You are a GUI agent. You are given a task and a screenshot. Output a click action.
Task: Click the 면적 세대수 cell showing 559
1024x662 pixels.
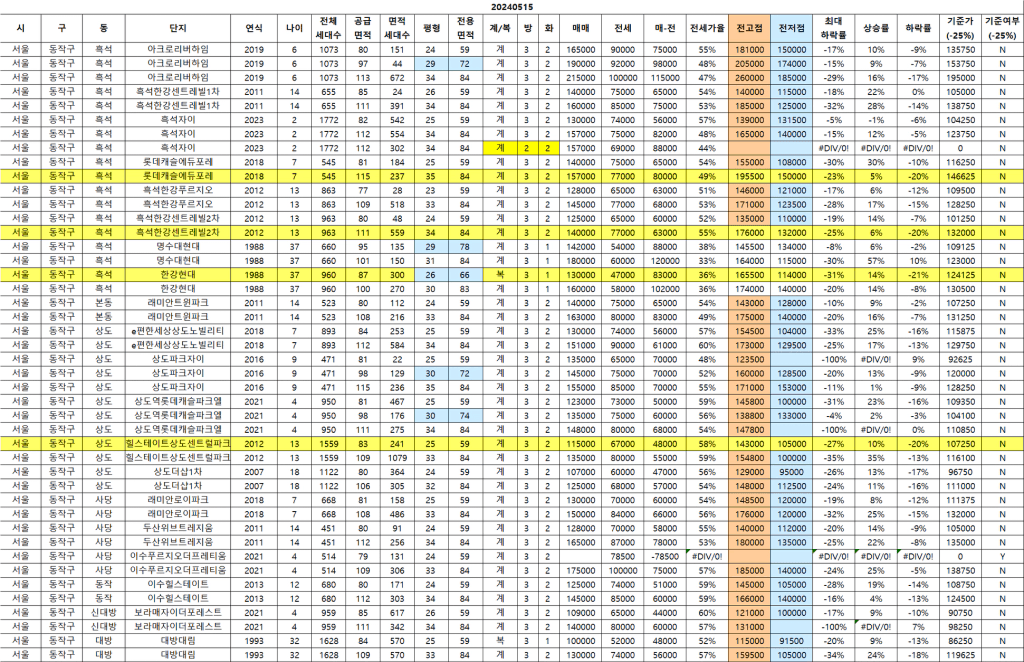pos(397,232)
